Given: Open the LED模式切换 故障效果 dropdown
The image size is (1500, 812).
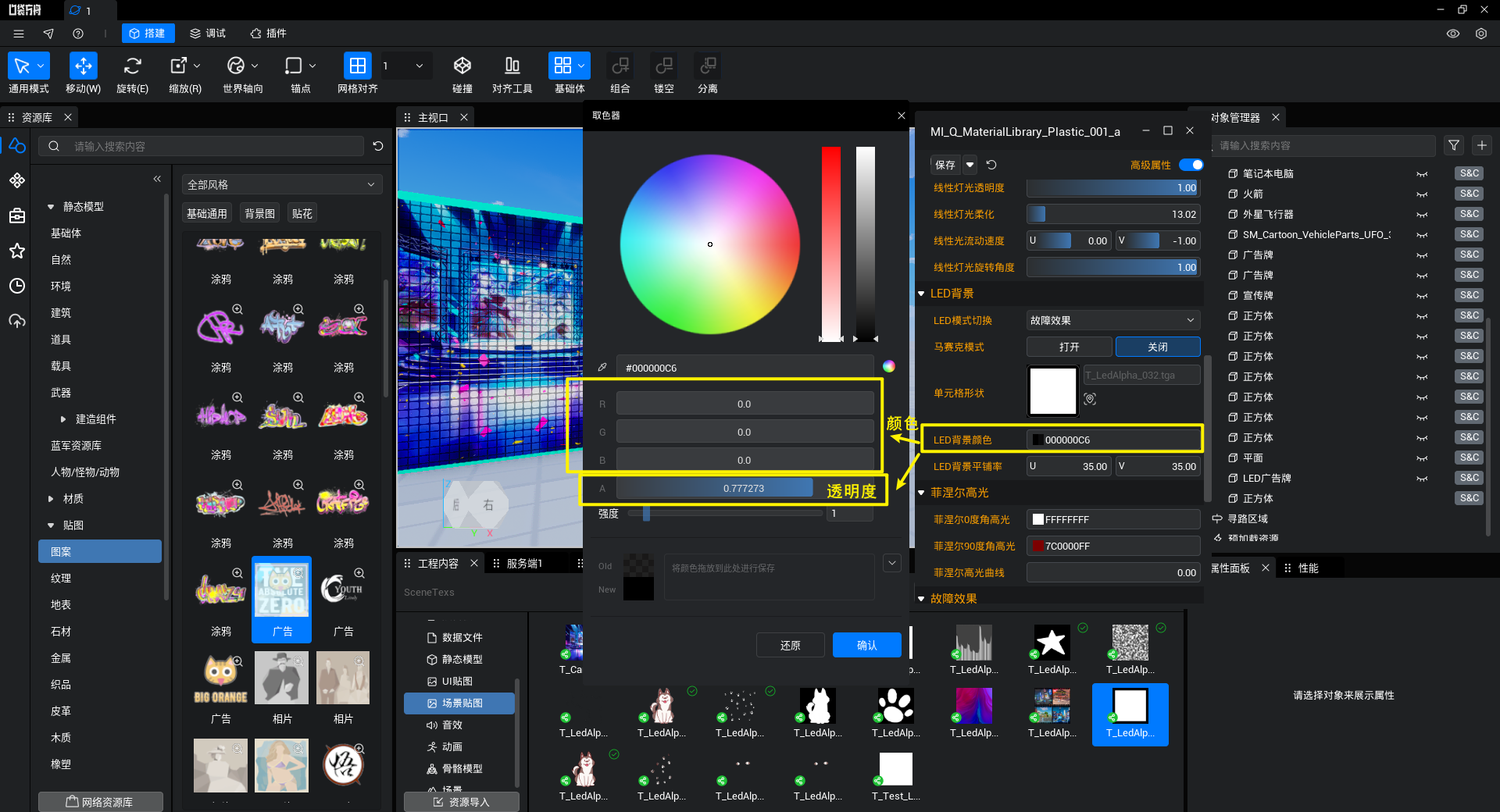Looking at the screenshot, I should pos(1113,320).
